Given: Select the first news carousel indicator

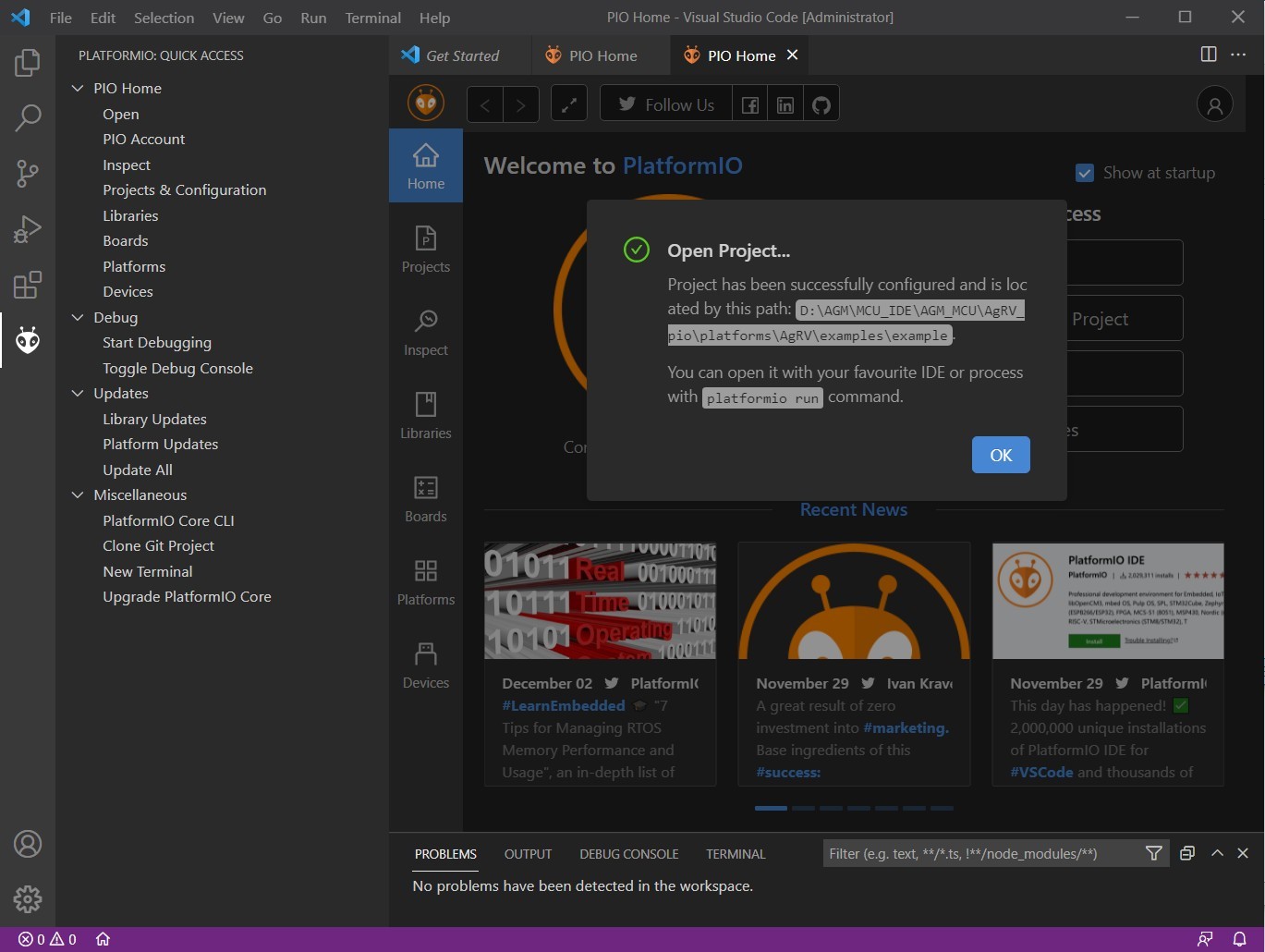Looking at the screenshot, I should click(x=771, y=808).
